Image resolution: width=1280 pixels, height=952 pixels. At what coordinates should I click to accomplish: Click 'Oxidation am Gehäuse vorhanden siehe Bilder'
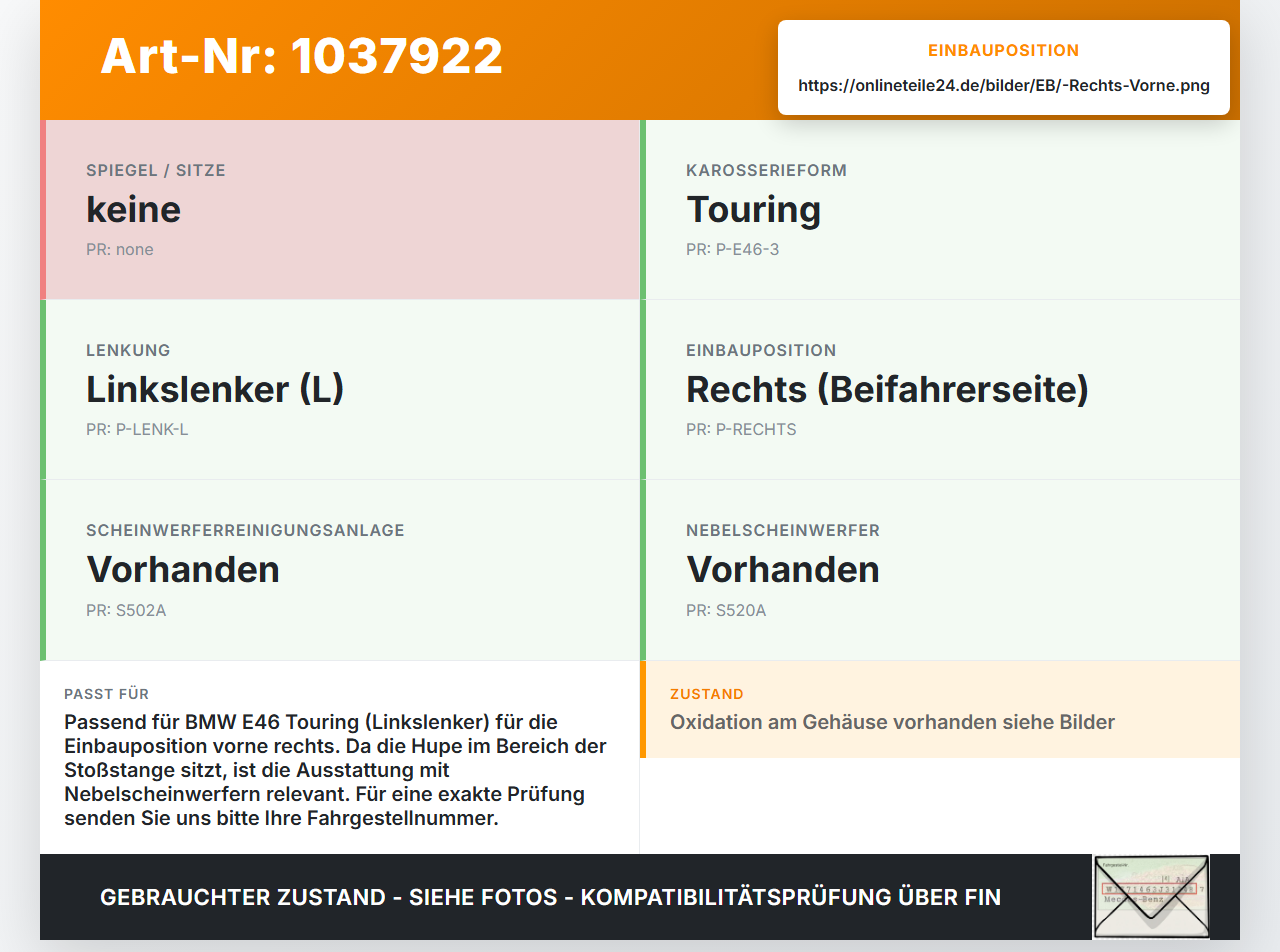[x=892, y=722]
